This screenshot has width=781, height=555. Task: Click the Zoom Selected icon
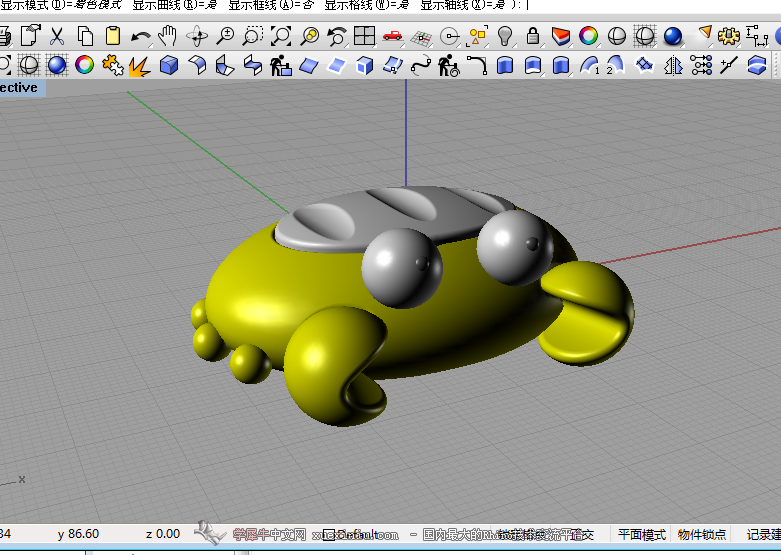310,36
